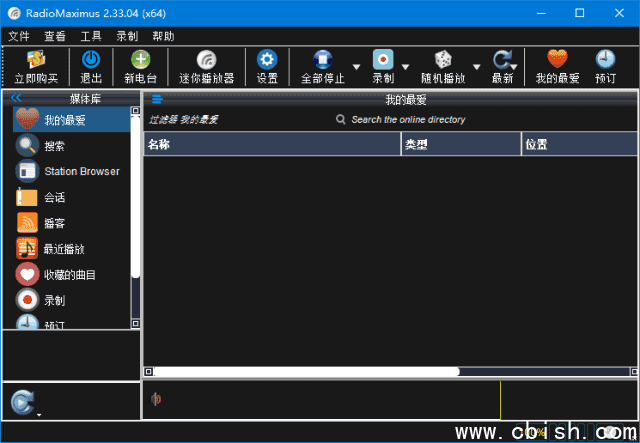Maximize the RadioMaximus window
The width and height of the screenshot is (640, 443).
580,13
